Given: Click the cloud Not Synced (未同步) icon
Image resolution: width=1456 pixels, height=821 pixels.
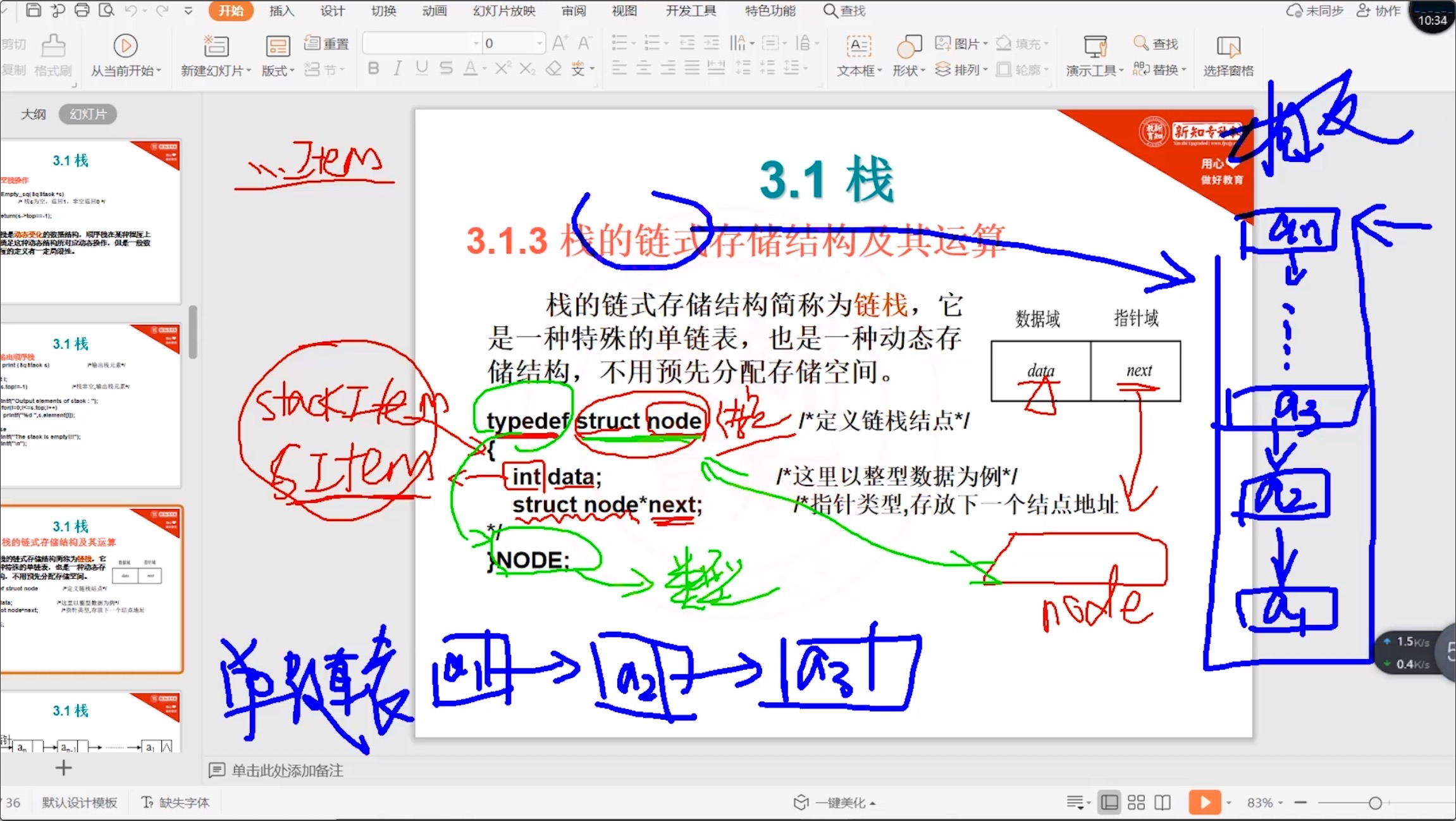Looking at the screenshot, I should tap(1315, 11).
